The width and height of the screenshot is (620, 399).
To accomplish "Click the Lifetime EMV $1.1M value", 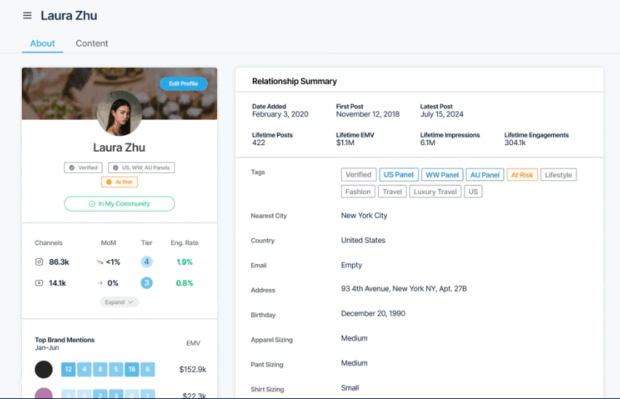I will coord(345,143).
